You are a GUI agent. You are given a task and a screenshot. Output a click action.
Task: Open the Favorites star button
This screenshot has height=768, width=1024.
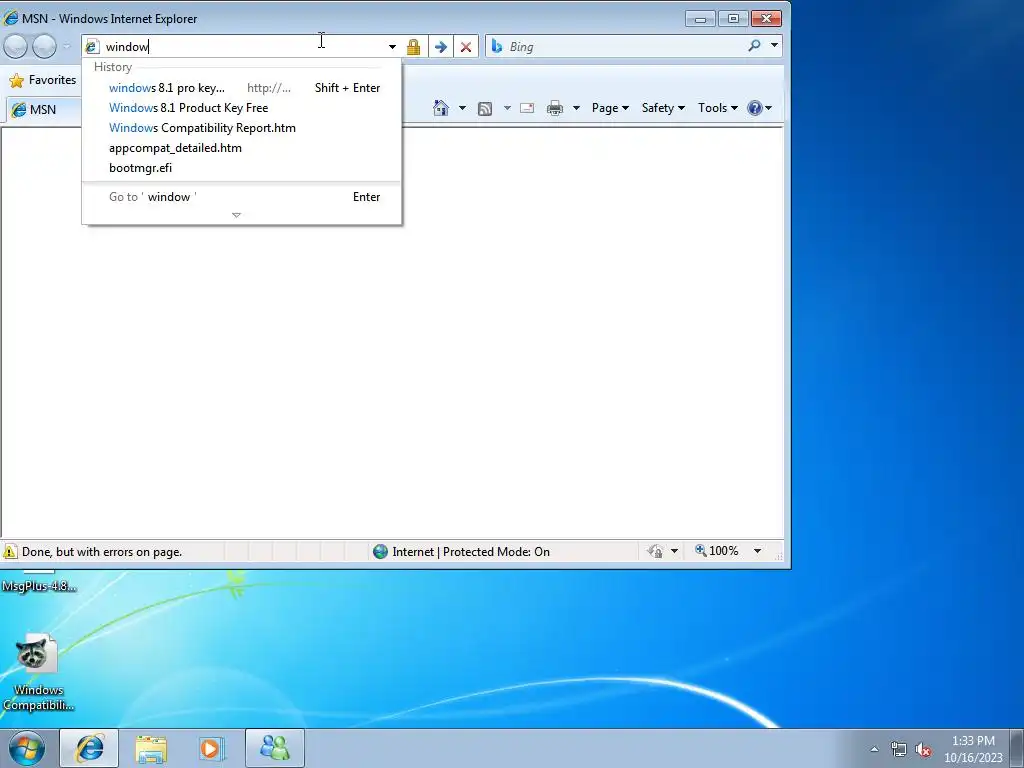coord(43,80)
